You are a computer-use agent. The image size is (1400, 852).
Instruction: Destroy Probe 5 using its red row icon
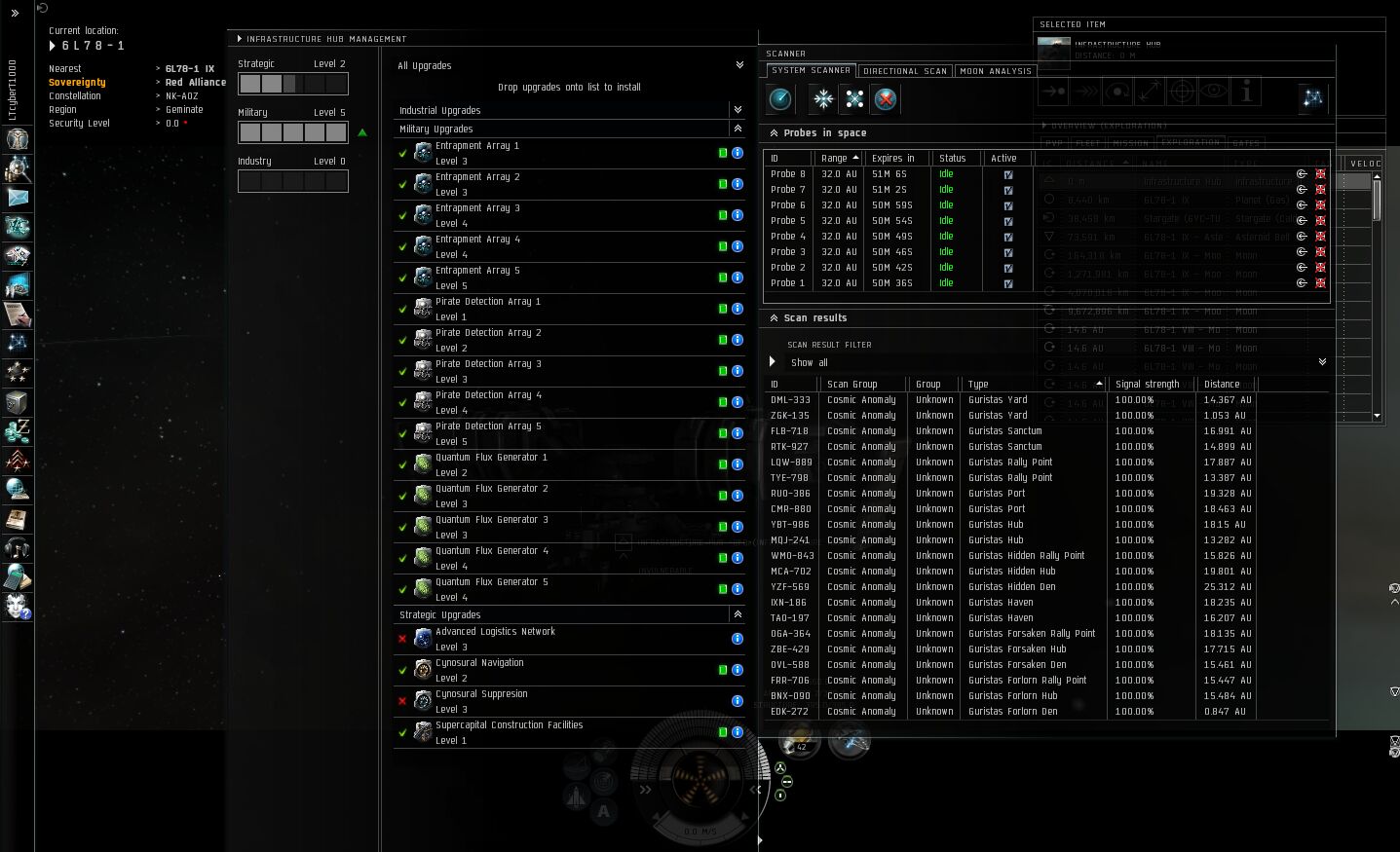pyautogui.click(x=1320, y=221)
